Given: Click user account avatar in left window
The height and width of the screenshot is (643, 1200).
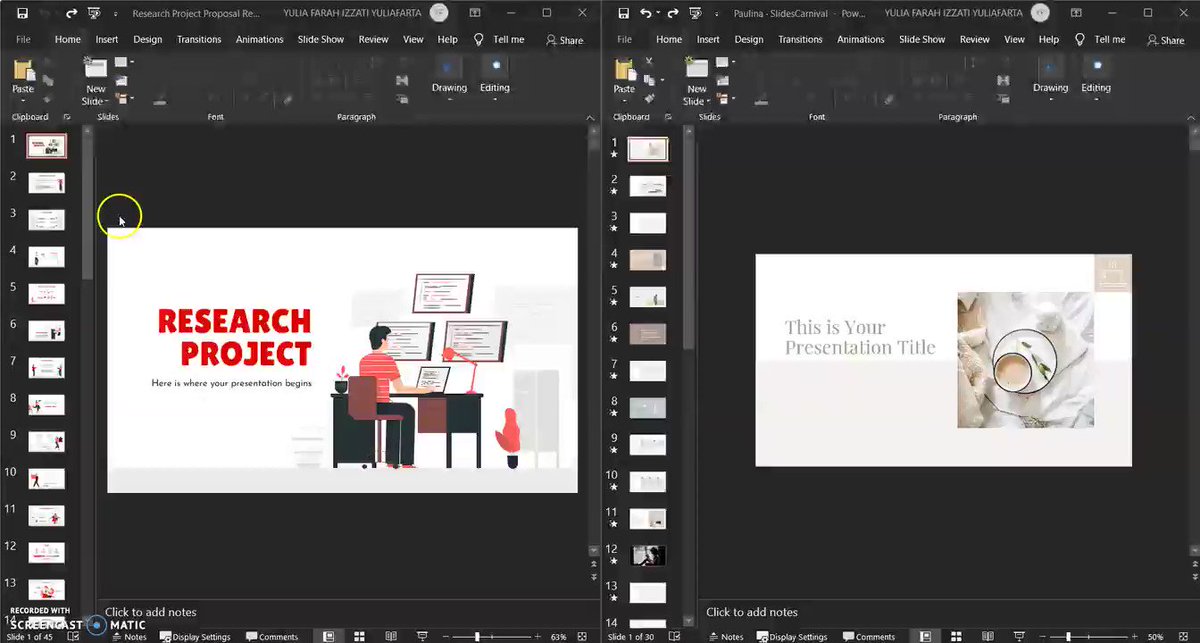Looking at the screenshot, I should click(x=439, y=13).
